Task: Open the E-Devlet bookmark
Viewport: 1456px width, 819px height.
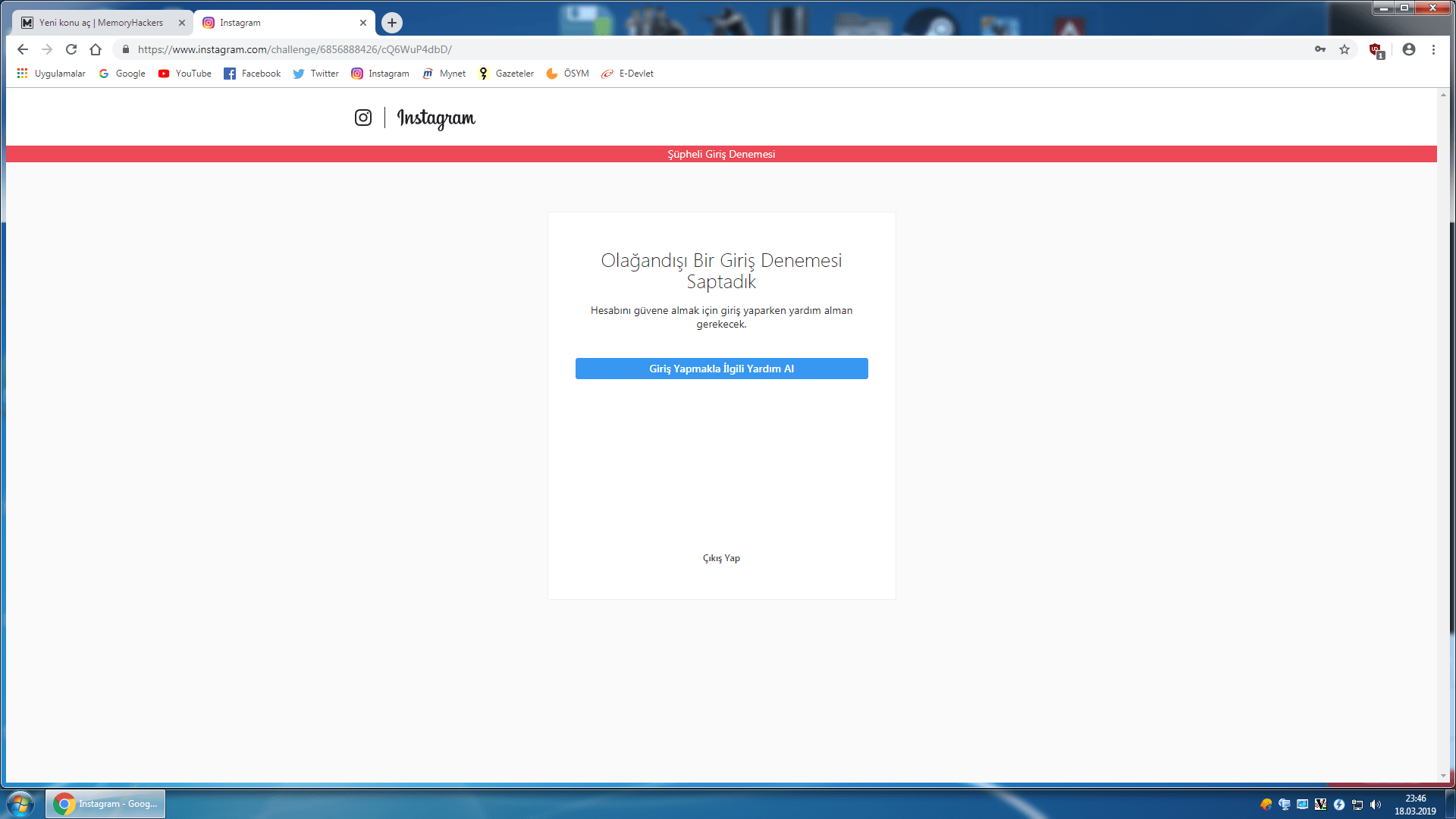Action: pos(627,74)
